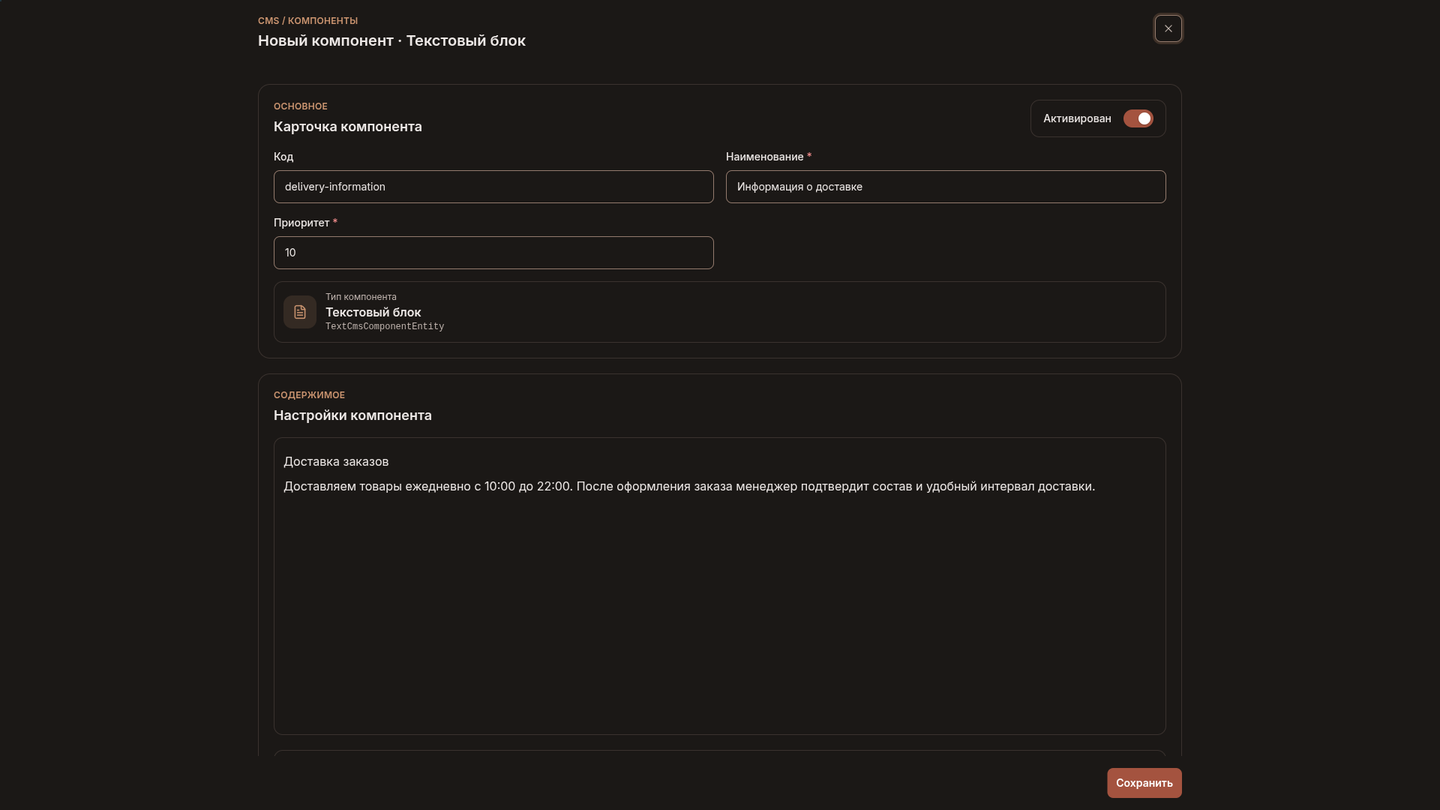Click the Настройки компонента heading
1440x810 pixels.
point(353,415)
